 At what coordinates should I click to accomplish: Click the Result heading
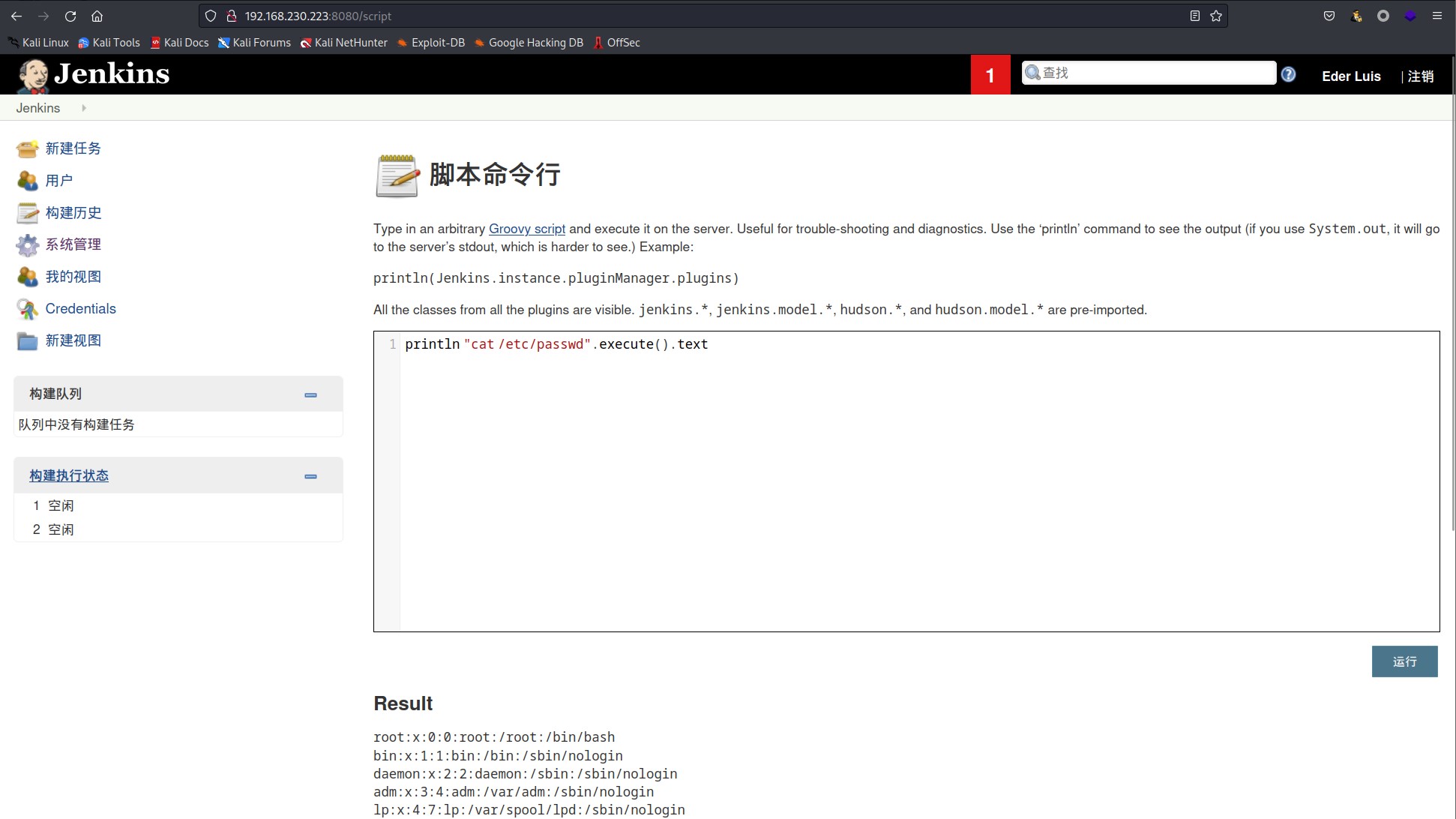403,703
